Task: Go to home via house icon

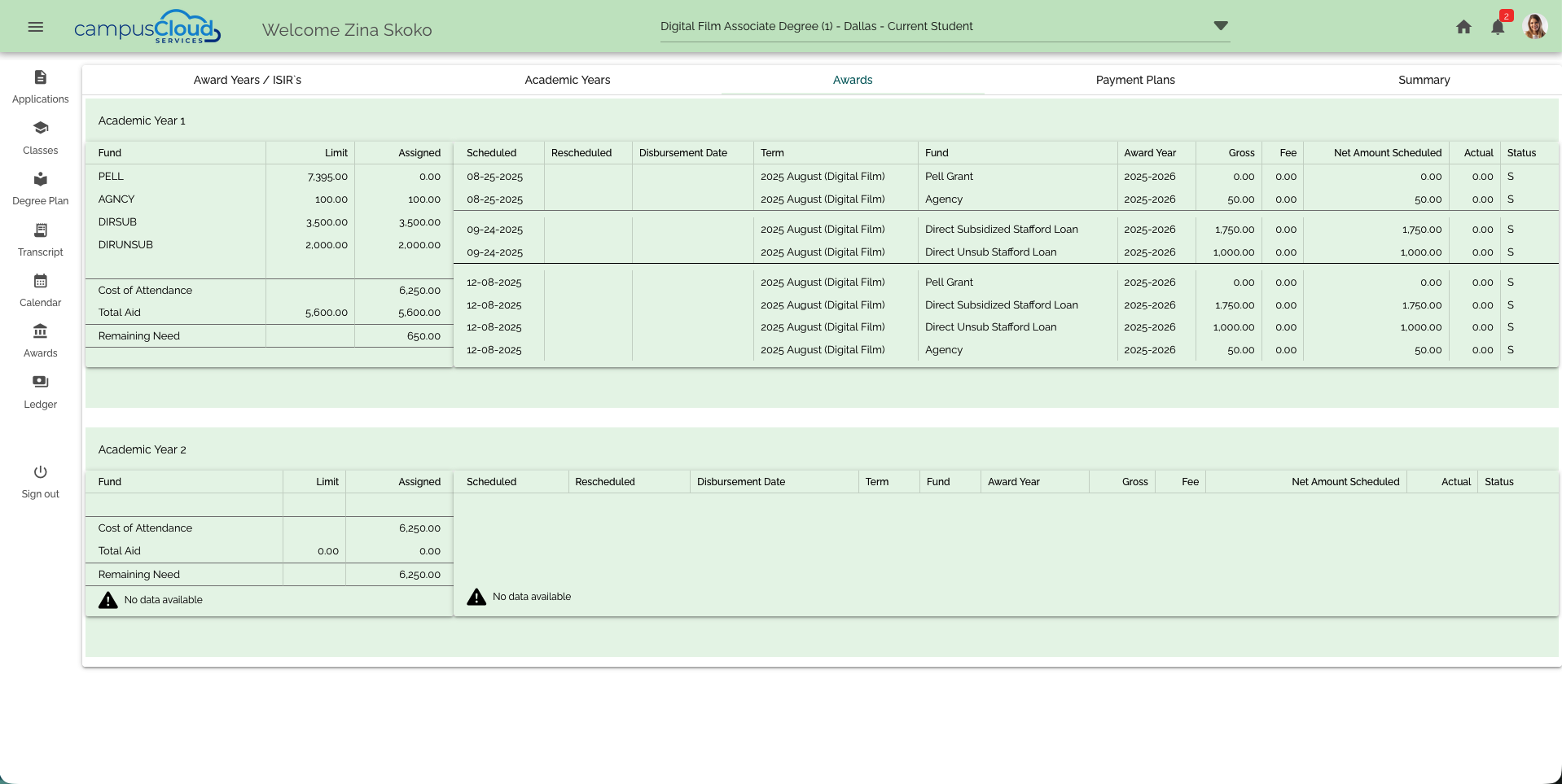Action: click(1463, 27)
